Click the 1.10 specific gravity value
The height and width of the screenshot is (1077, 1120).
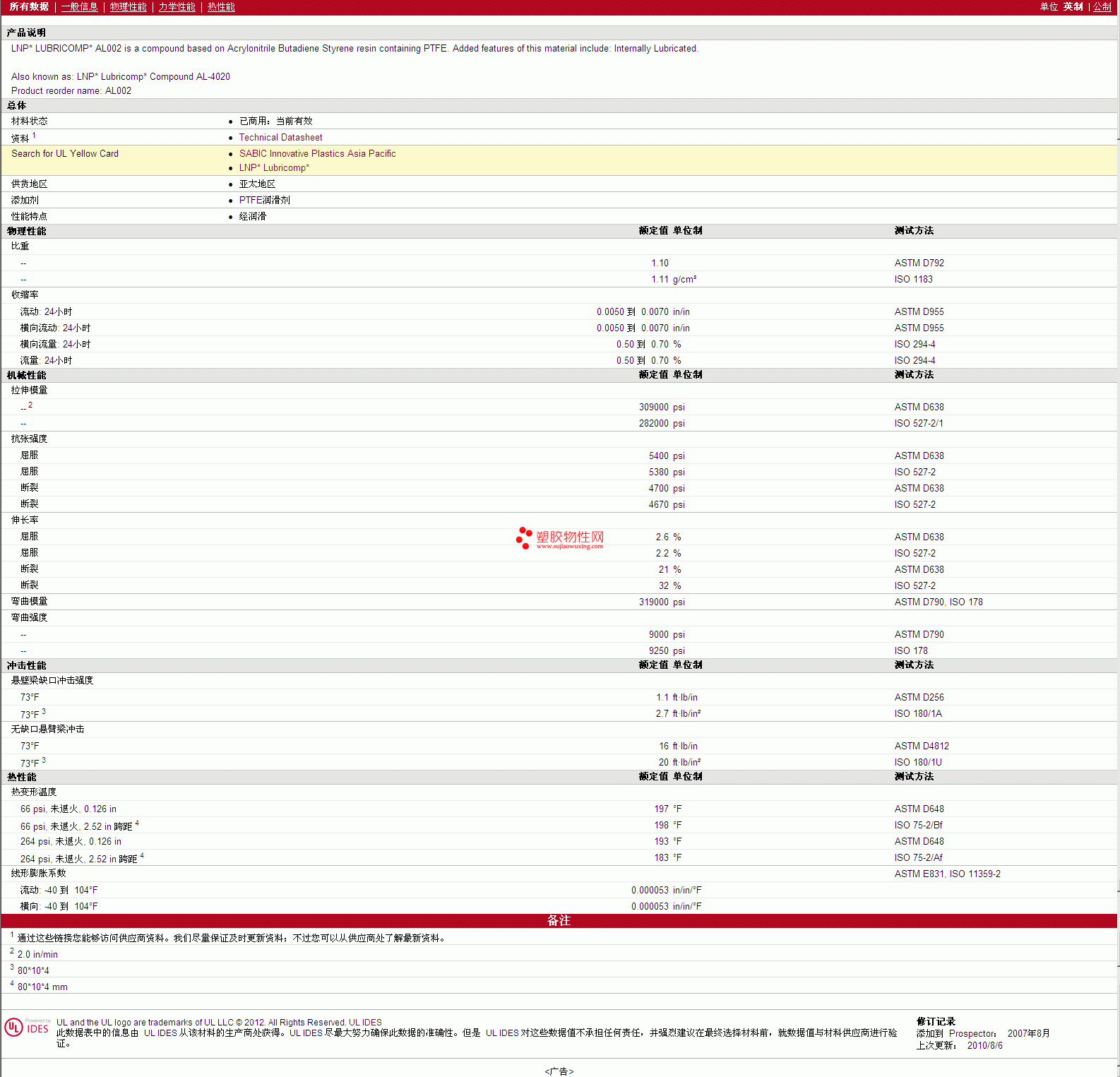point(660,263)
